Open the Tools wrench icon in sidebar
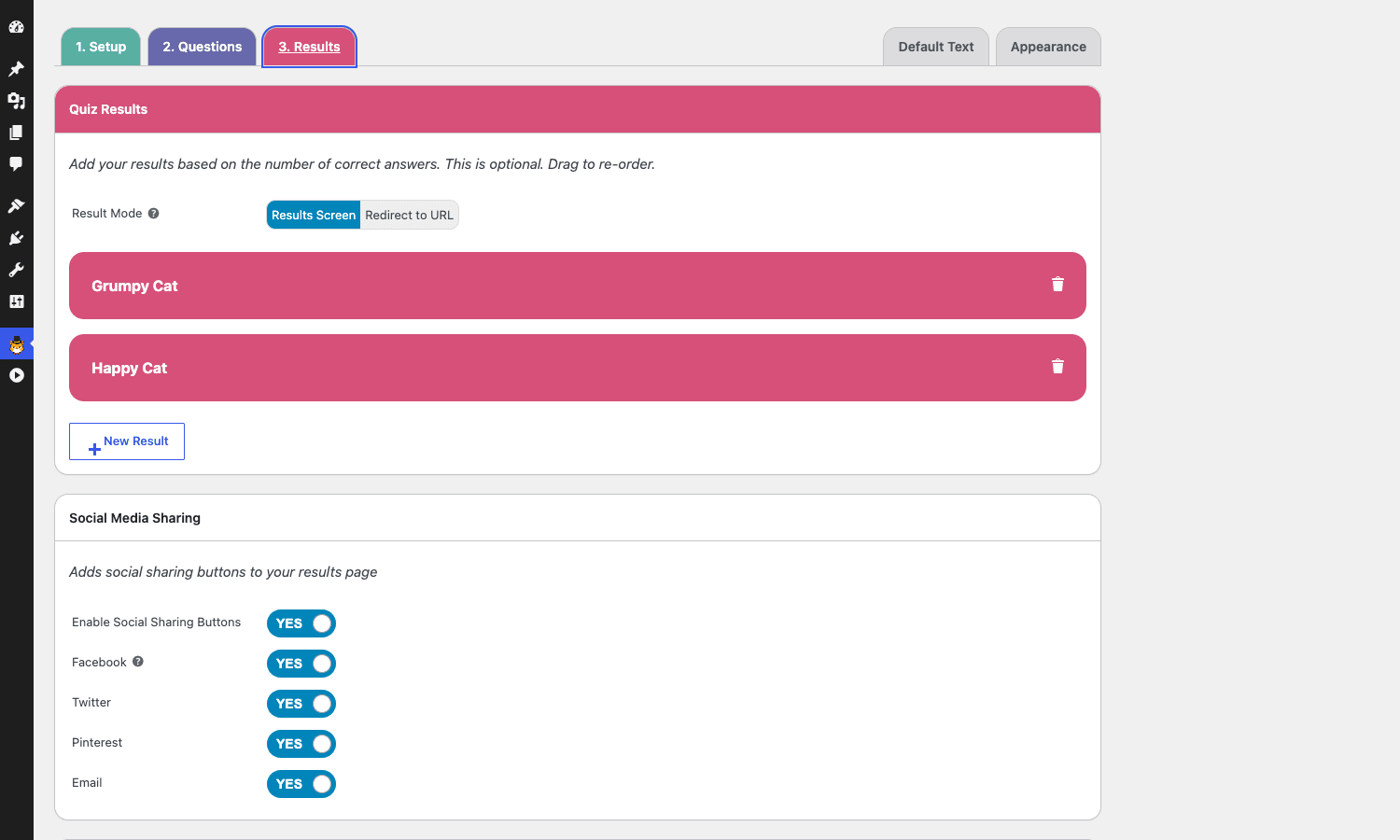This screenshot has width=1400, height=840. click(x=16, y=270)
